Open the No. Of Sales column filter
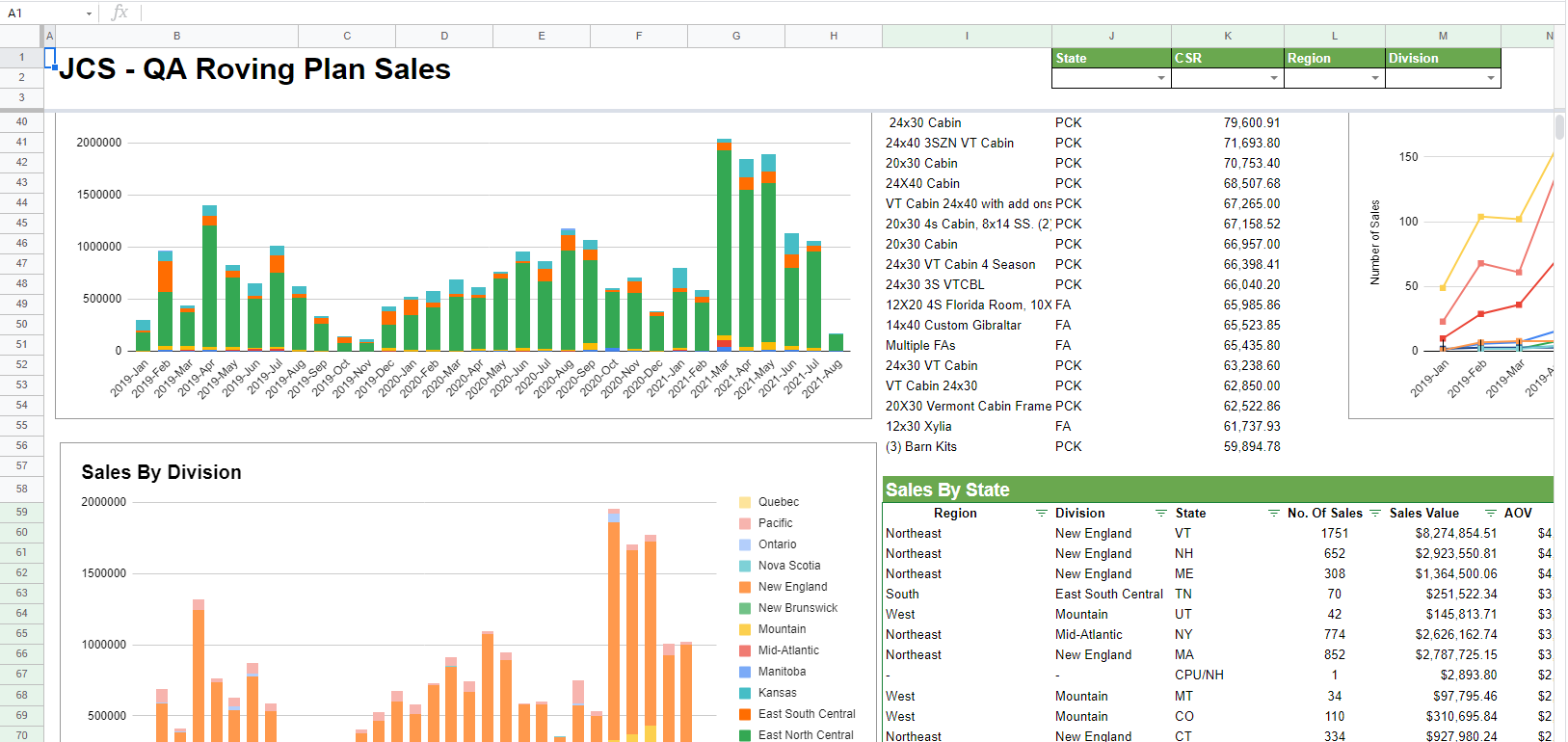1568x742 pixels. (x=1375, y=514)
